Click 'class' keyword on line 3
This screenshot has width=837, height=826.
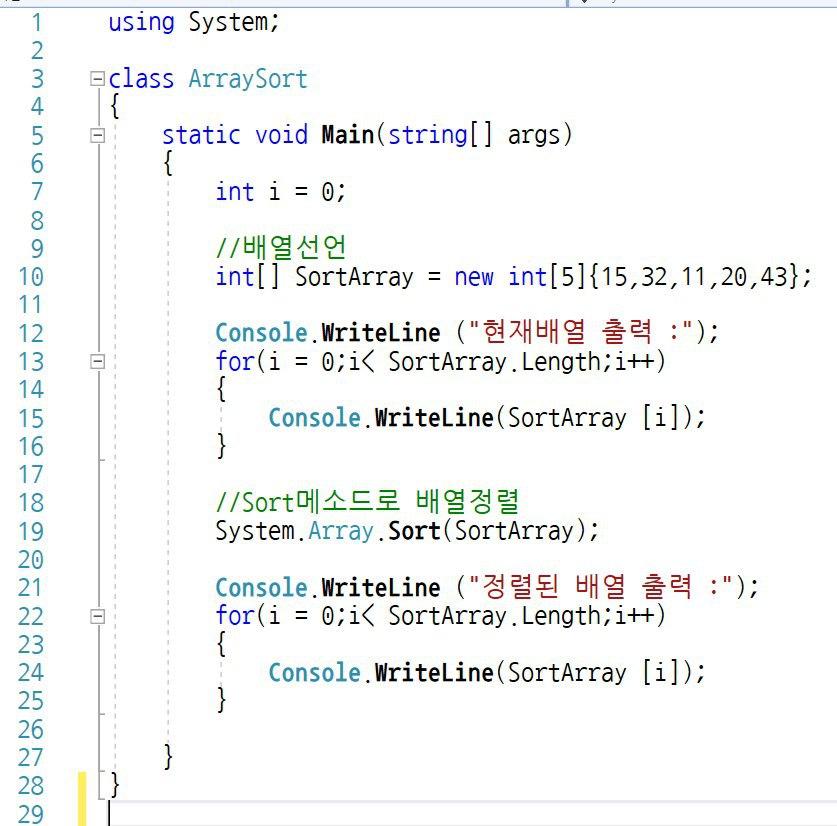pos(141,79)
